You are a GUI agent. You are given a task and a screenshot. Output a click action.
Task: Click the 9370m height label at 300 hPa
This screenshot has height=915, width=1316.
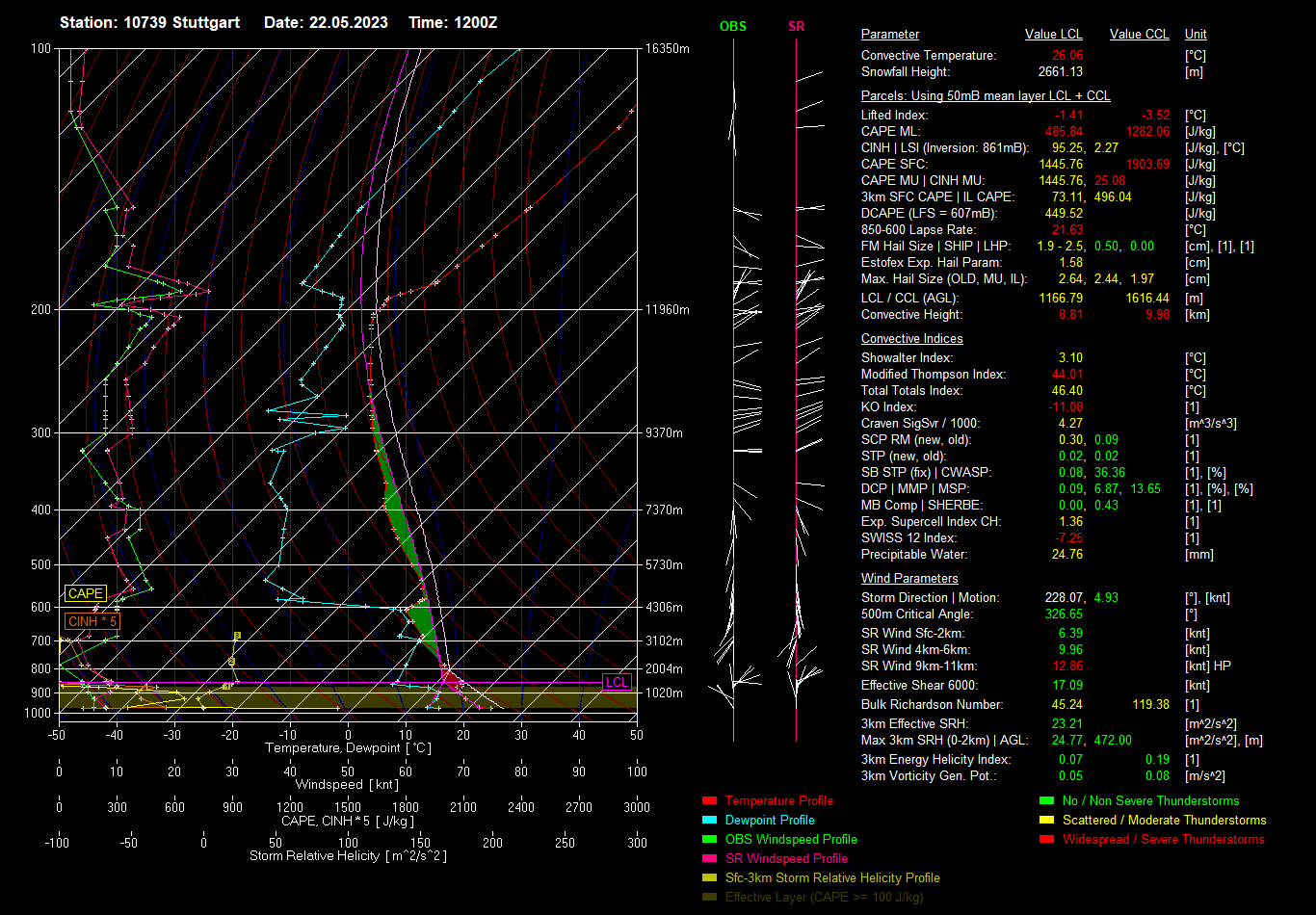pyautogui.click(x=665, y=433)
